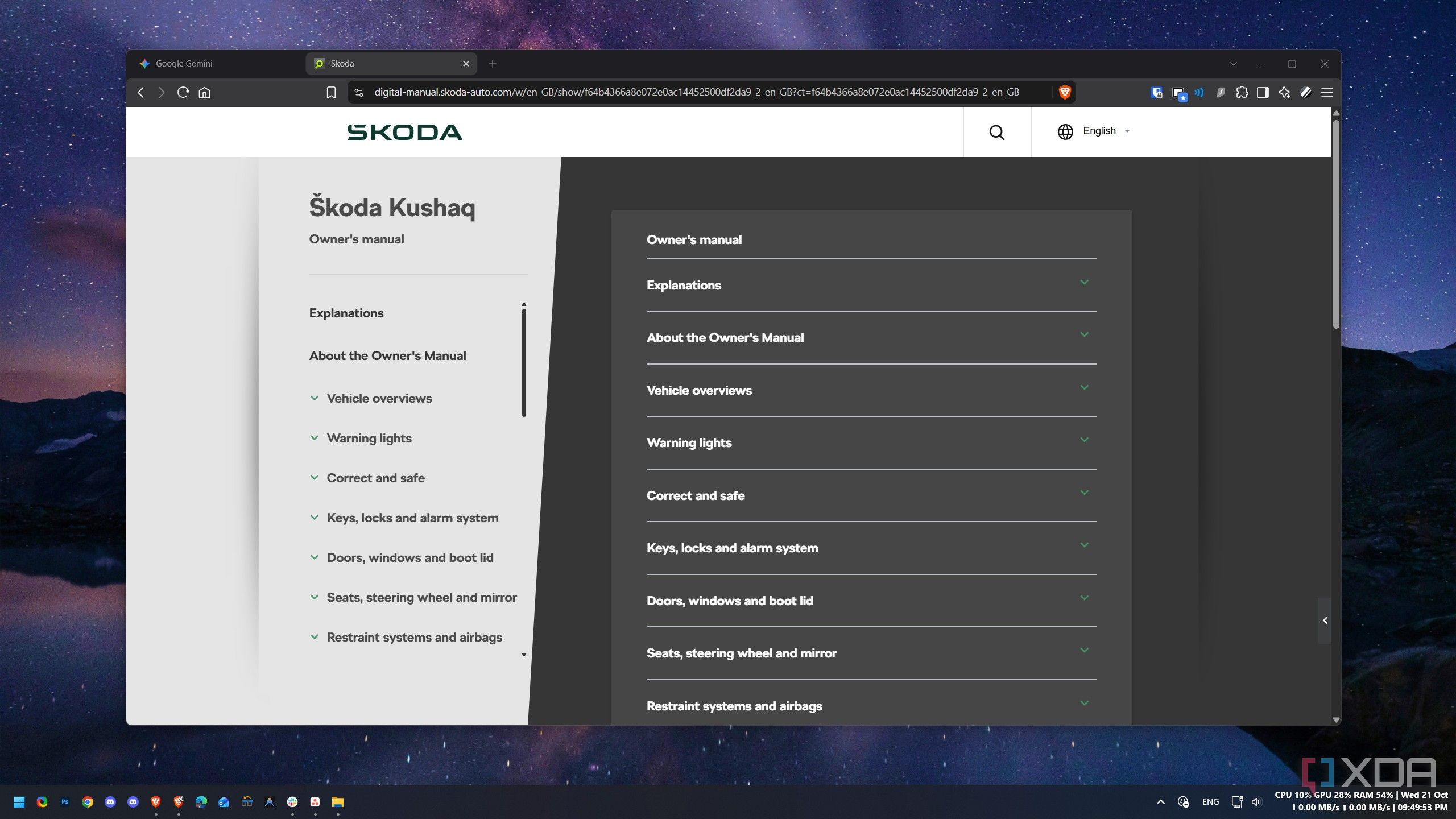The width and height of the screenshot is (1456, 819).
Task: Switch to the Google Gemini tab
Action: pyautogui.click(x=216, y=64)
